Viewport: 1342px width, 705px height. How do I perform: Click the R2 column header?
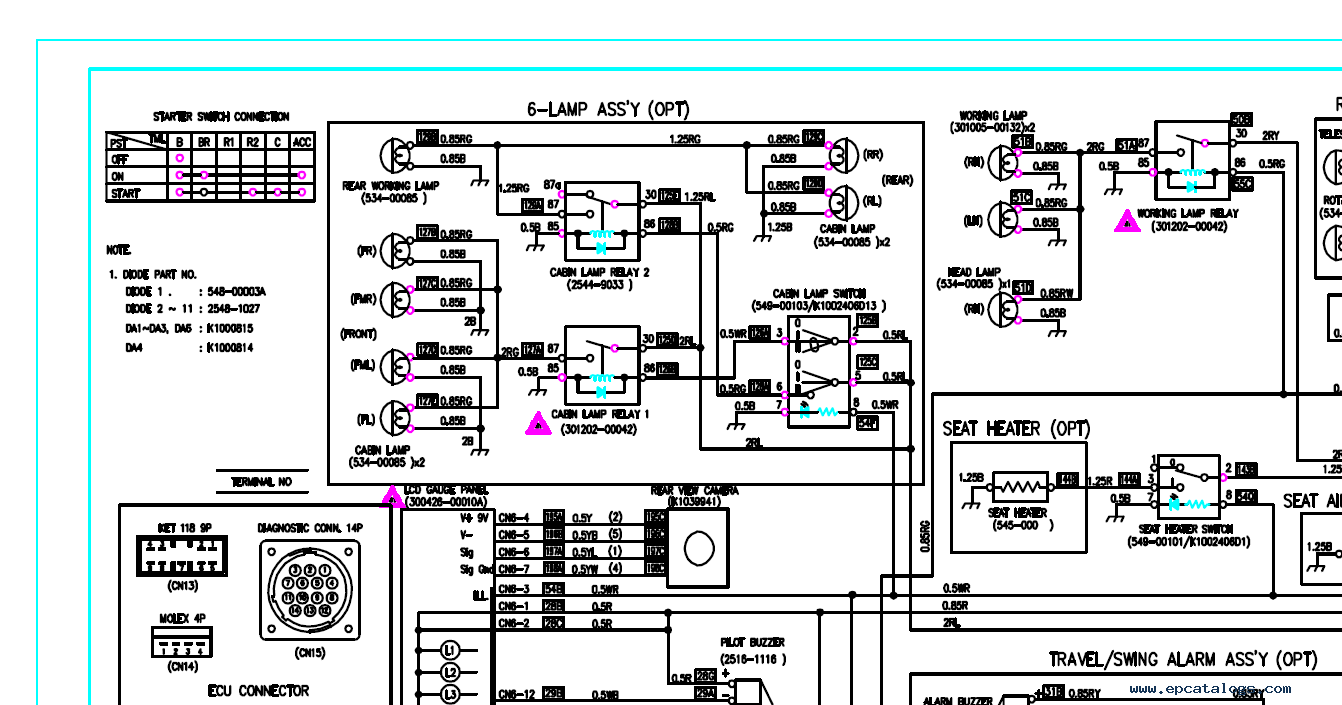coord(253,142)
